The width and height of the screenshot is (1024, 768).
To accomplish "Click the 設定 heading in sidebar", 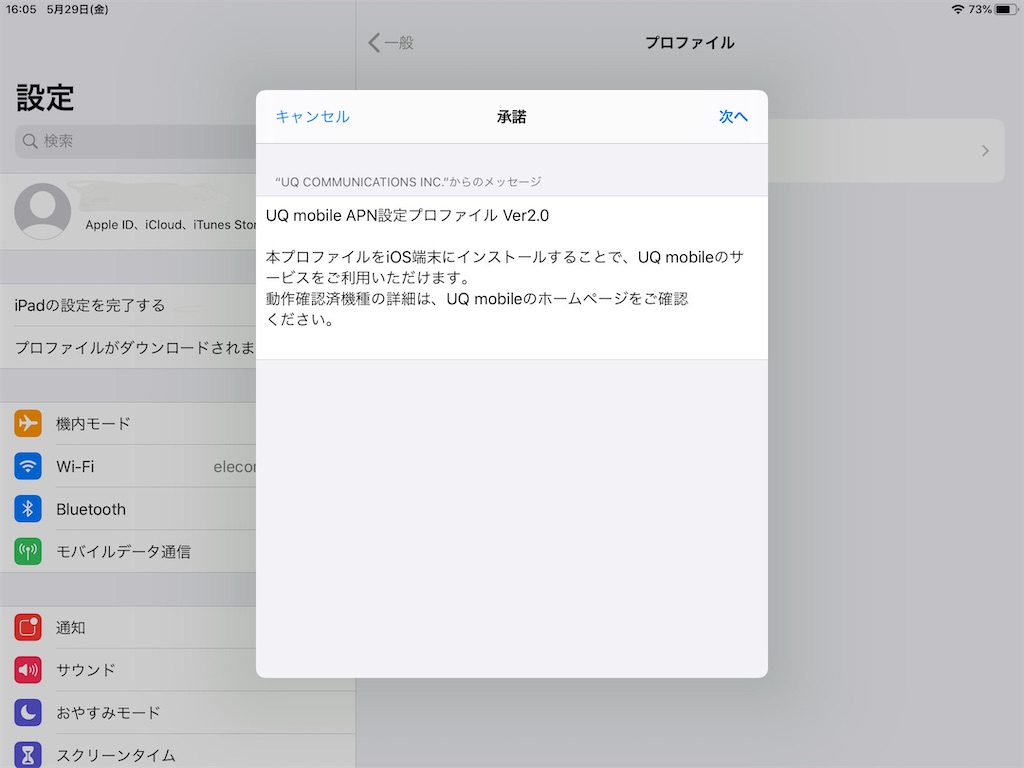I will tap(45, 98).
